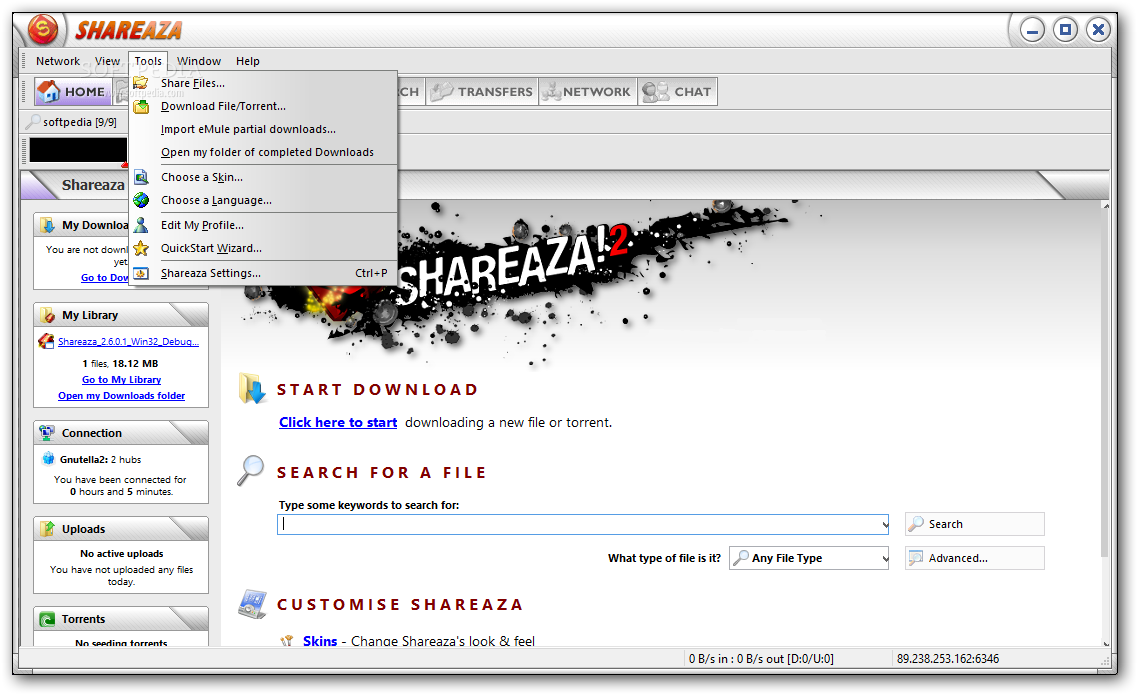This screenshot has width=1138, height=695.
Task: Select Share Files... menu entry
Action: pyautogui.click(x=263, y=83)
